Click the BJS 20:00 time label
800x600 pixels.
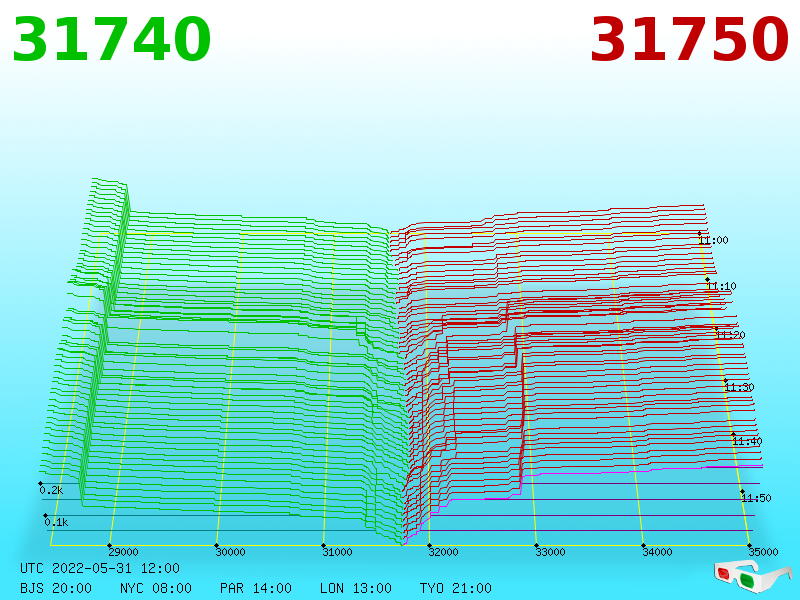(x=56, y=588)
